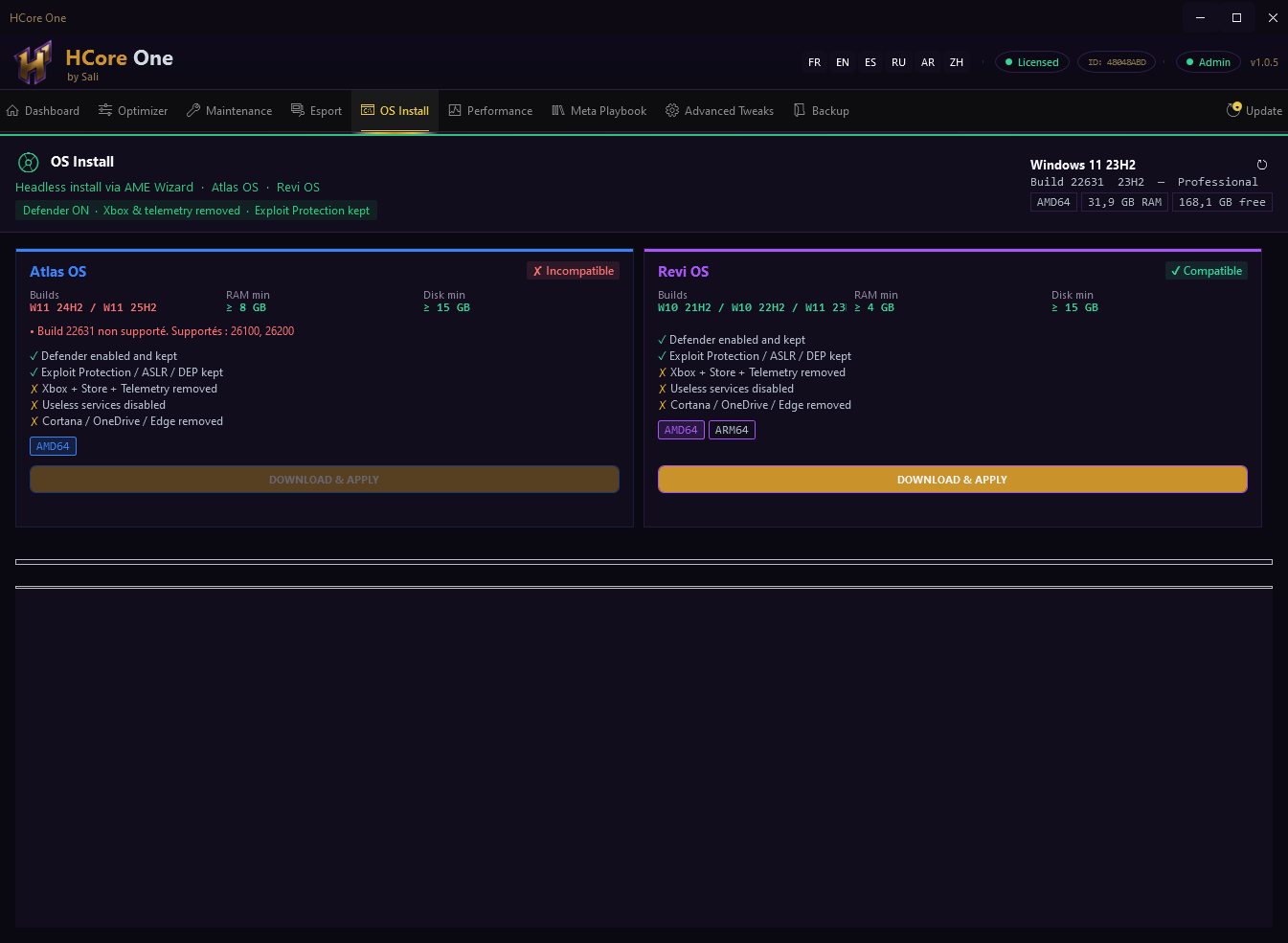
Task: Click the Update refresh icon
Action: point(1234,110)
